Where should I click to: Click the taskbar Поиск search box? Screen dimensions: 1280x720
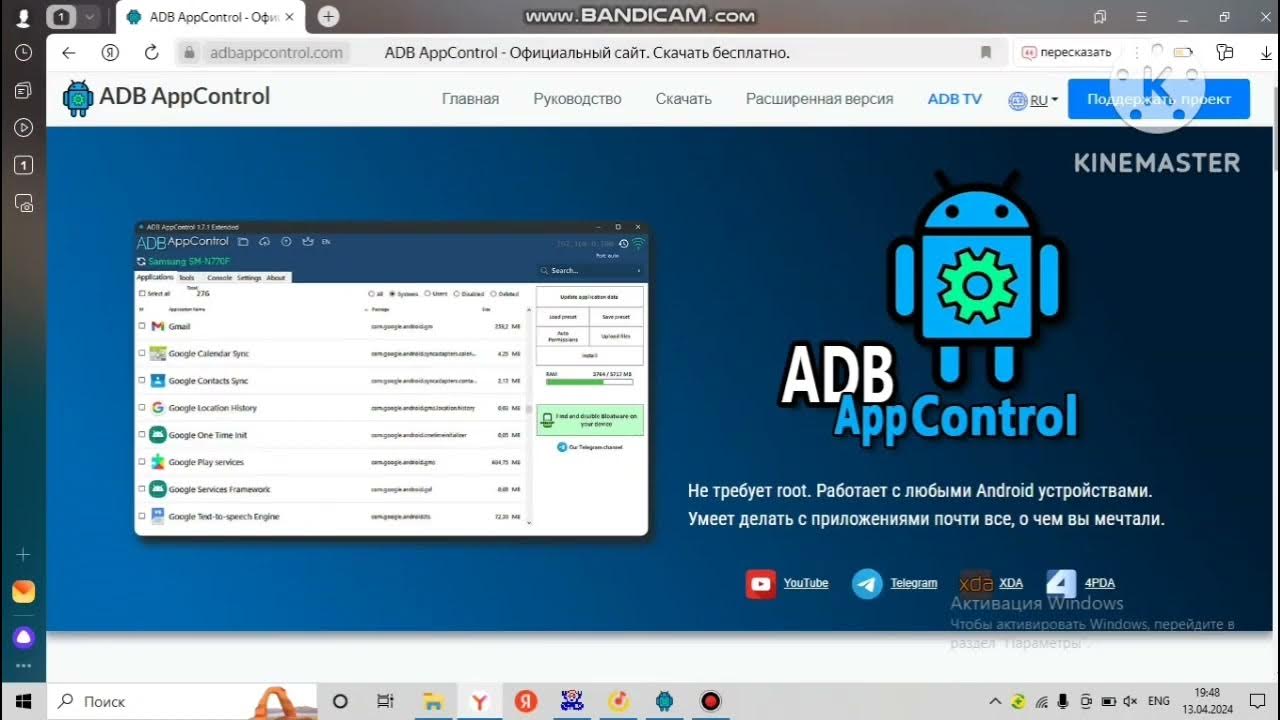[182, 701]
